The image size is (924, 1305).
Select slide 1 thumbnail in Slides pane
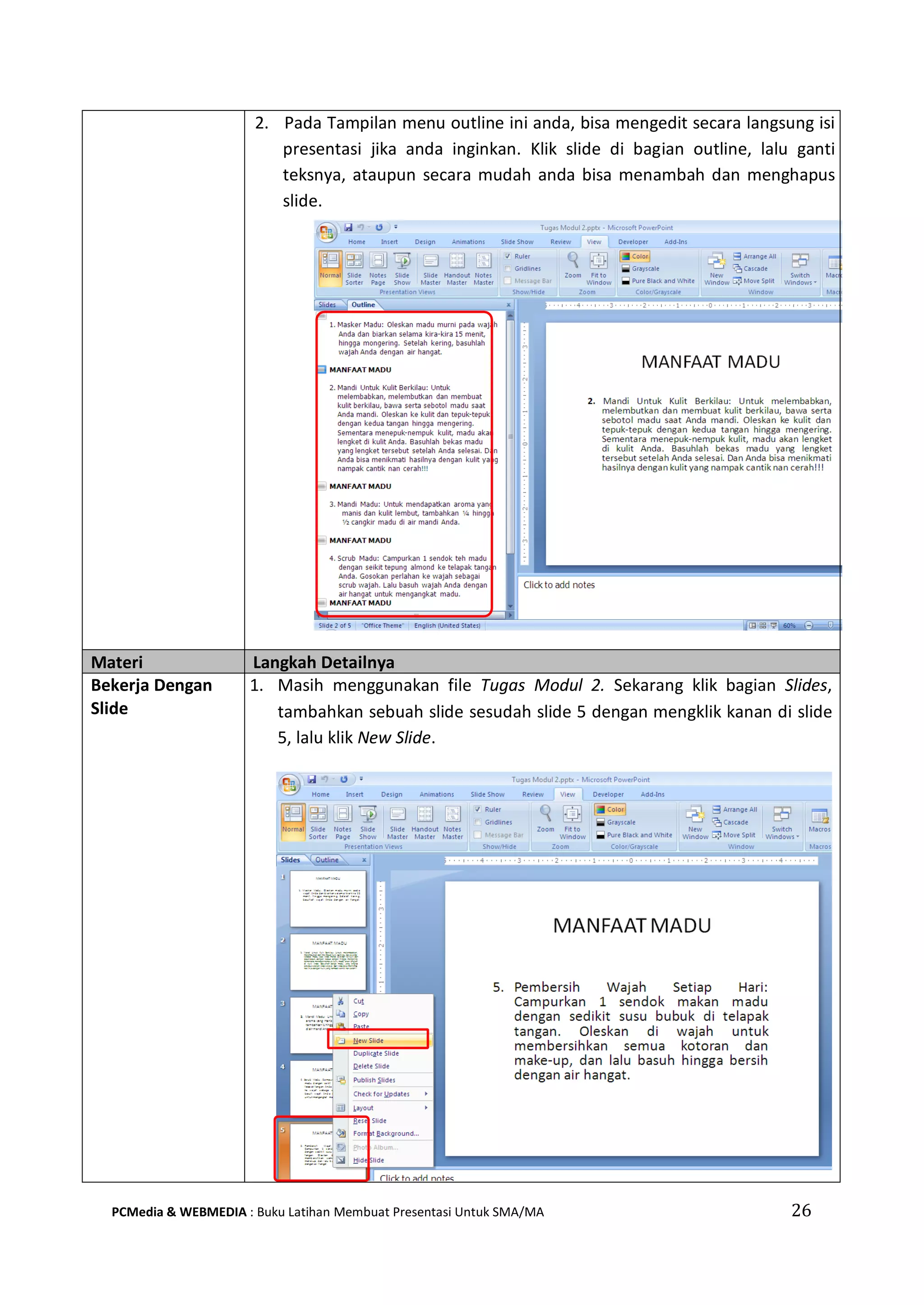pyautogui.click(x=328, y=899)
